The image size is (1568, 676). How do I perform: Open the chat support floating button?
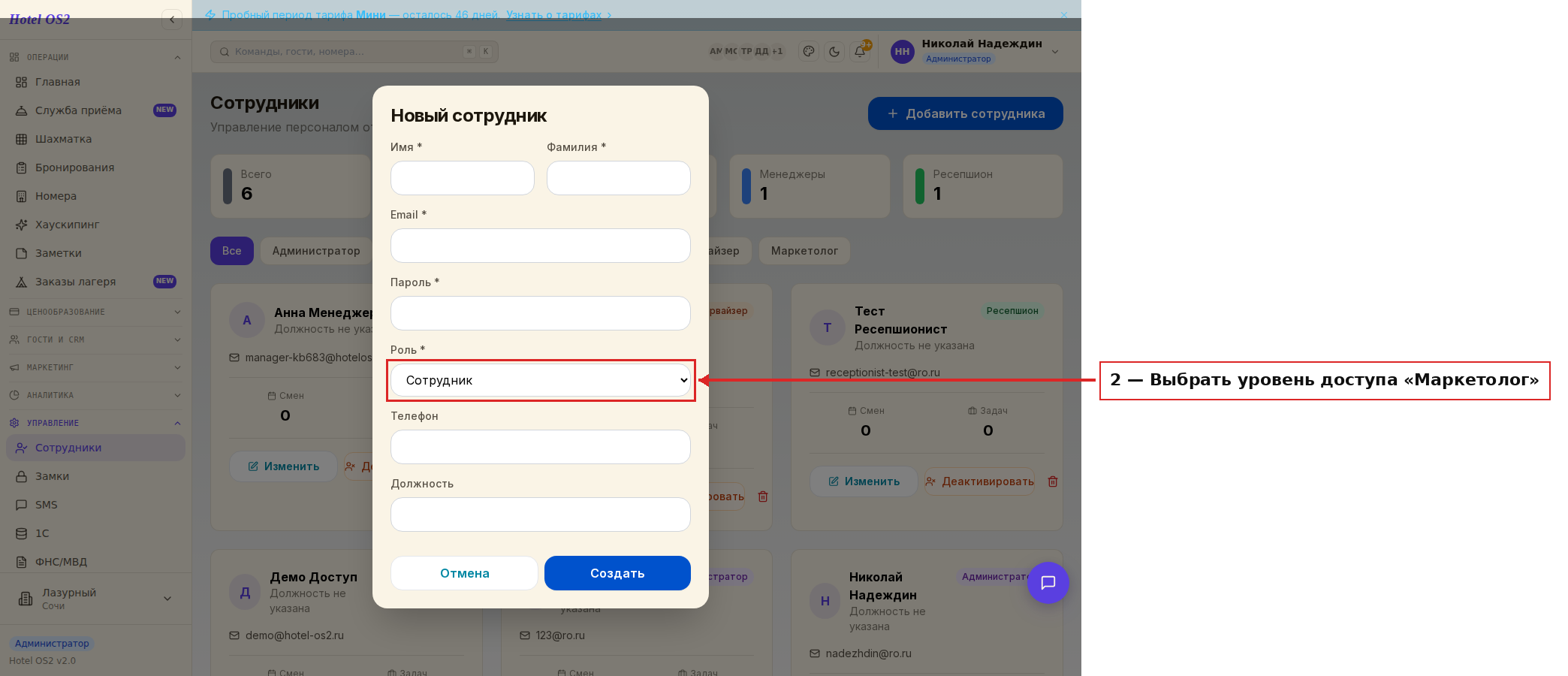(x=1048, y=583)
